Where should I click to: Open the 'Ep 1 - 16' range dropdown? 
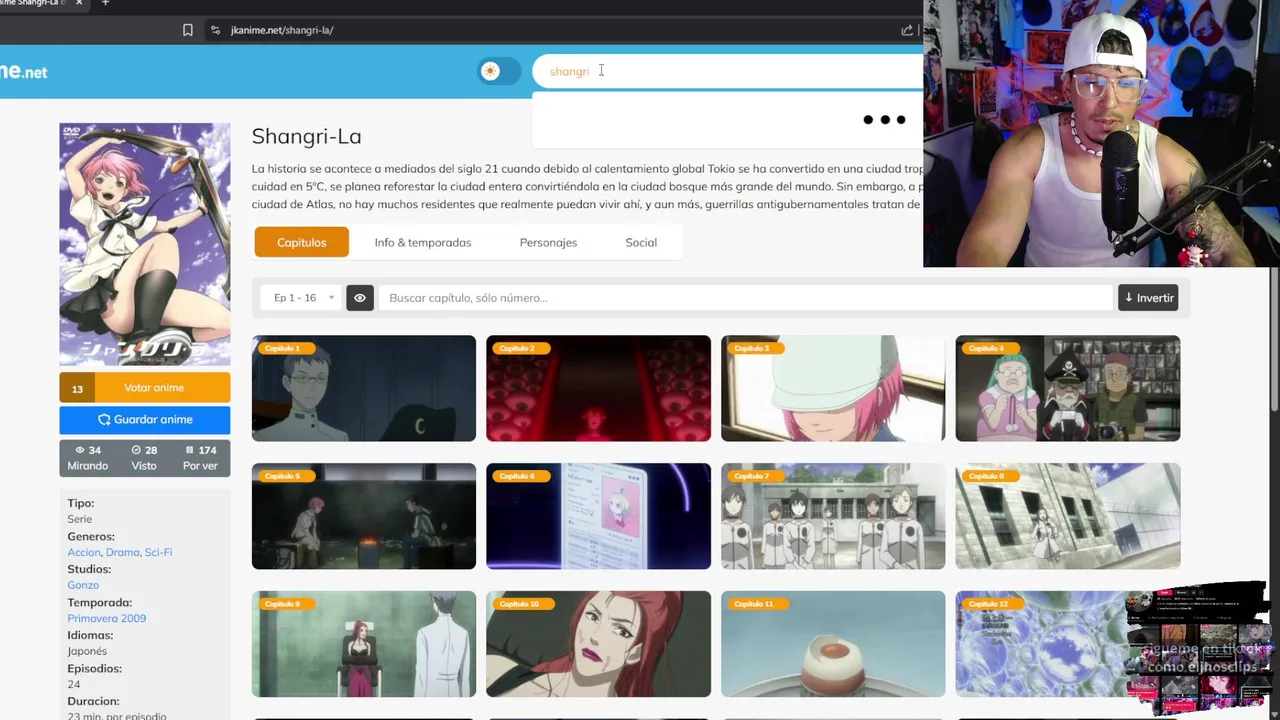pos(303,298)
